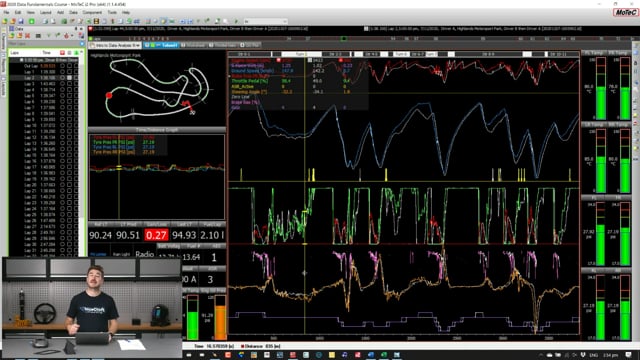Select the Lap 1 main-lap radio button

62,71
